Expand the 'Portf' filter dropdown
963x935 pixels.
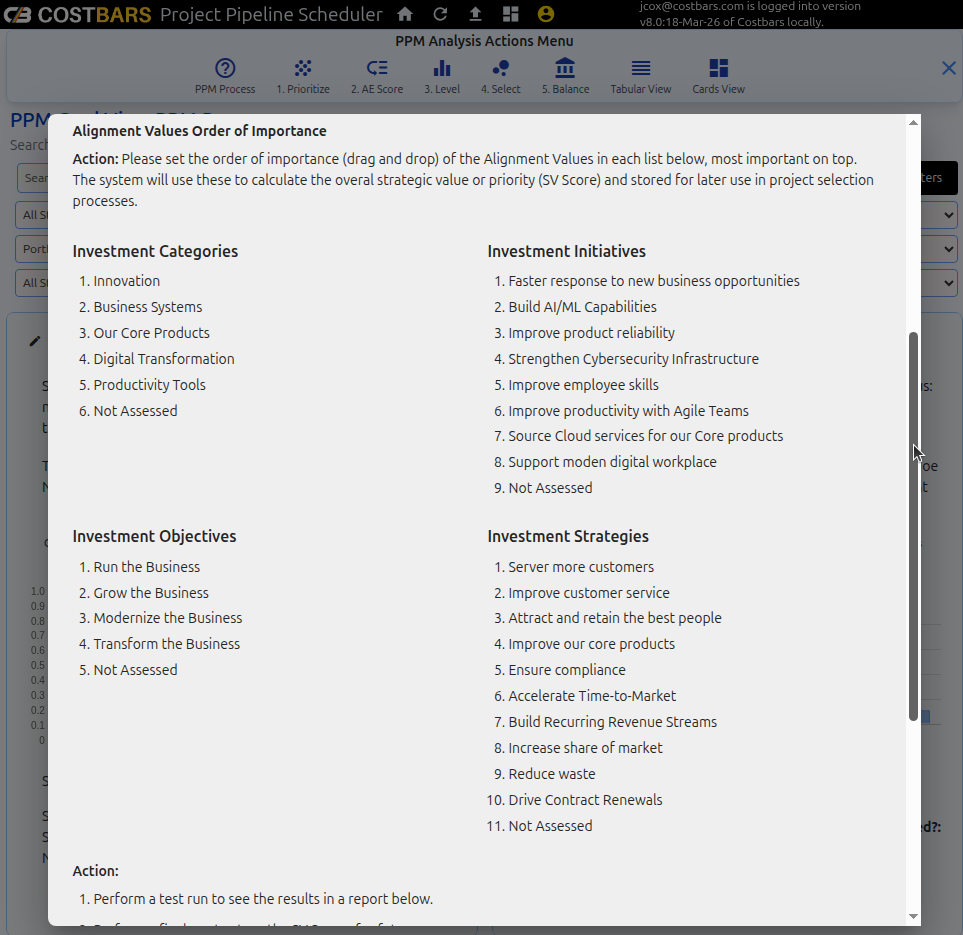click(32, 249)
